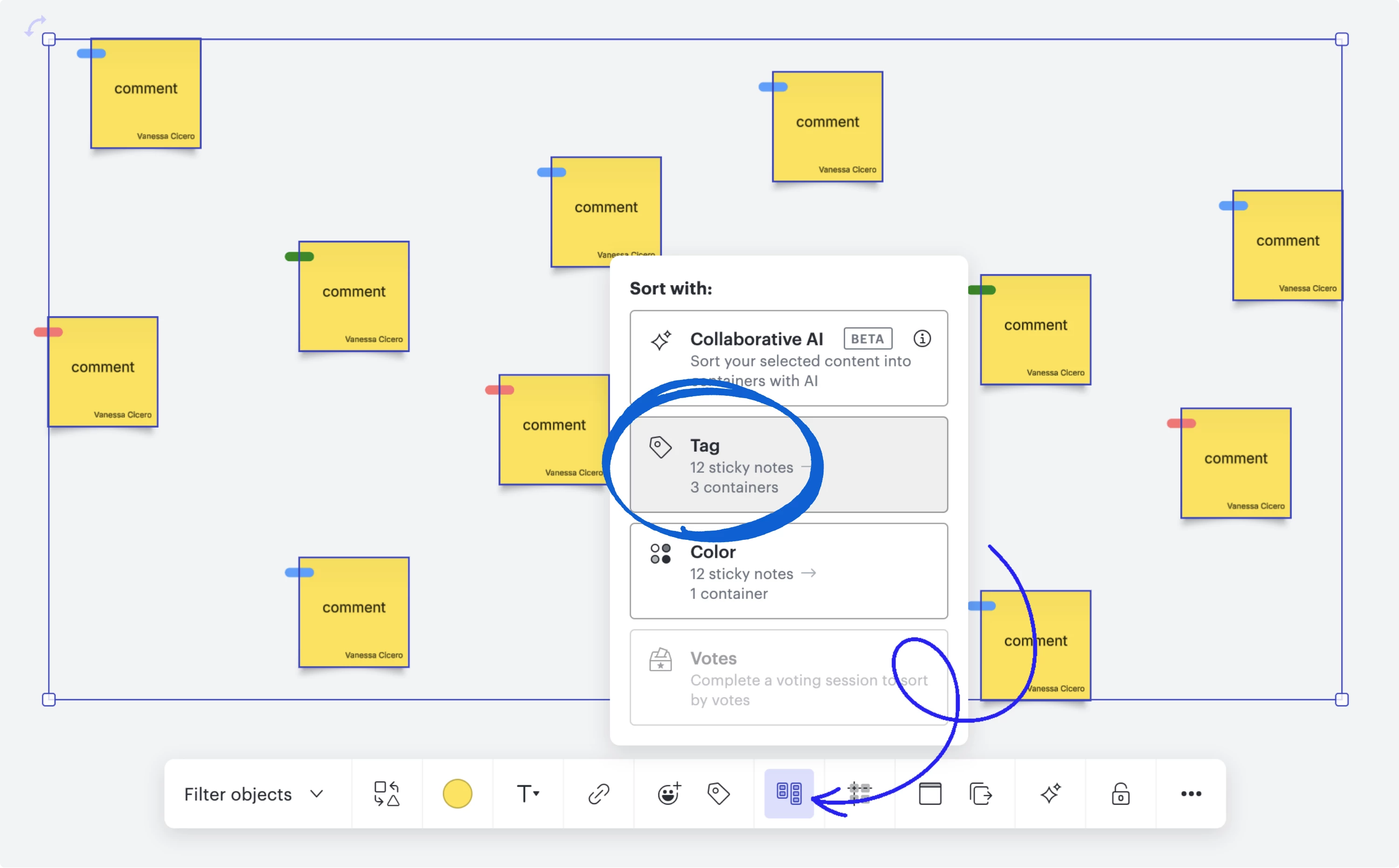Click the top-right selection resize handle
Image resolution: width=1399 pixels, height=868 pixels.
point(1342,39)
